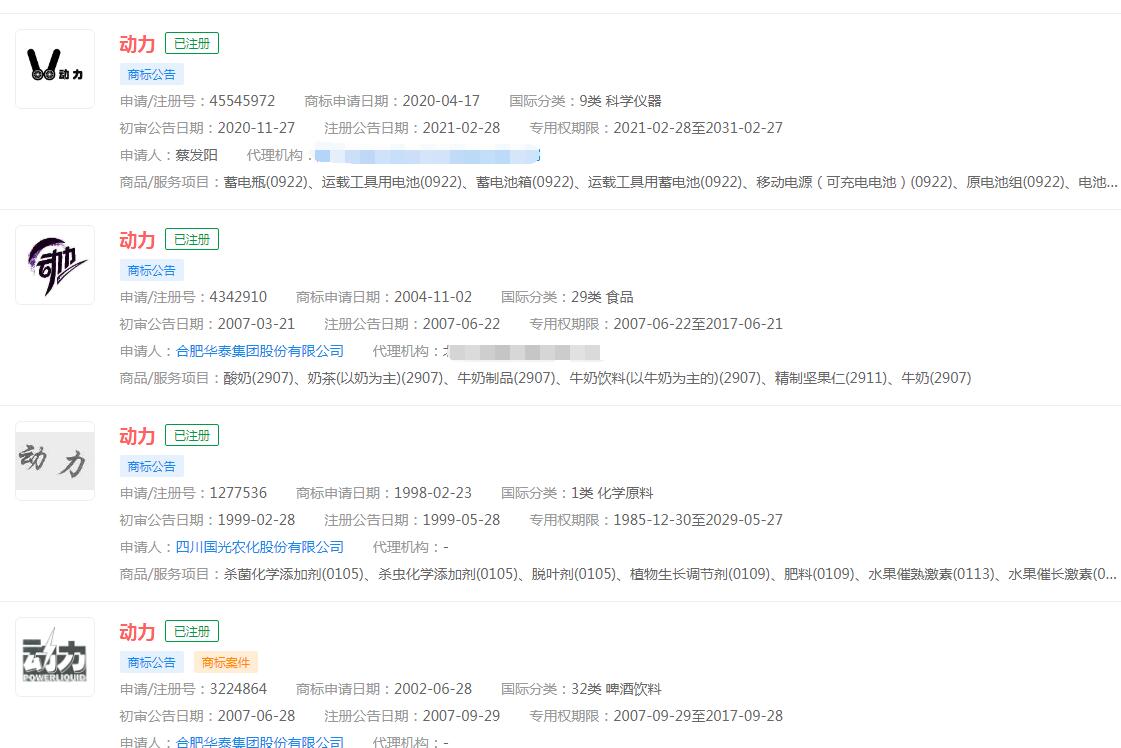Image resolution: width=1121 pixels, height=748 pixels.
Task: Open applicant 合肥华泰集团股份有限公司 for trademark 3224864
Action: tap(260, 742)
